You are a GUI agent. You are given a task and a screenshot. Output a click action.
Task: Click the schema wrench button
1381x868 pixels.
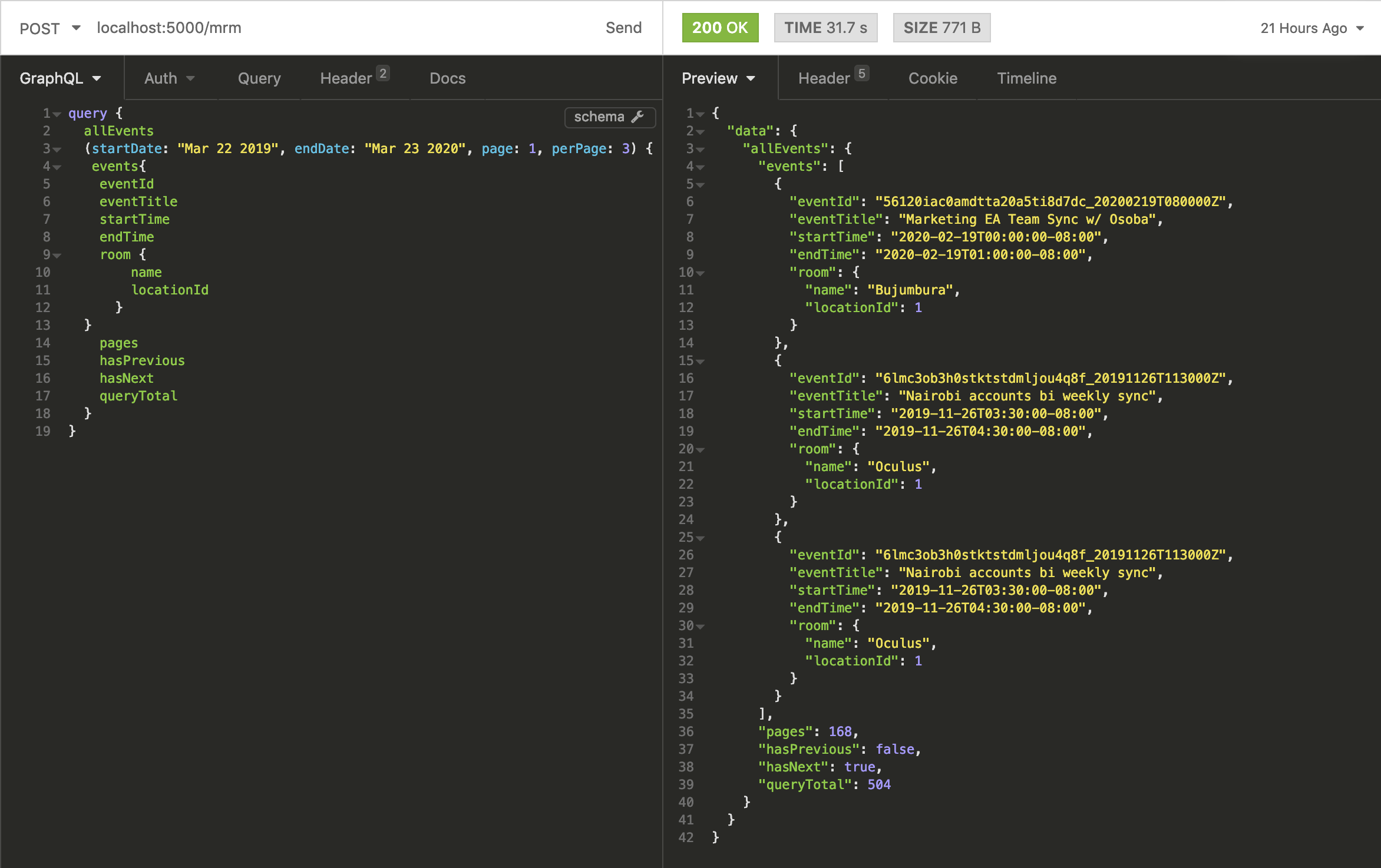(x=609, y=117)
